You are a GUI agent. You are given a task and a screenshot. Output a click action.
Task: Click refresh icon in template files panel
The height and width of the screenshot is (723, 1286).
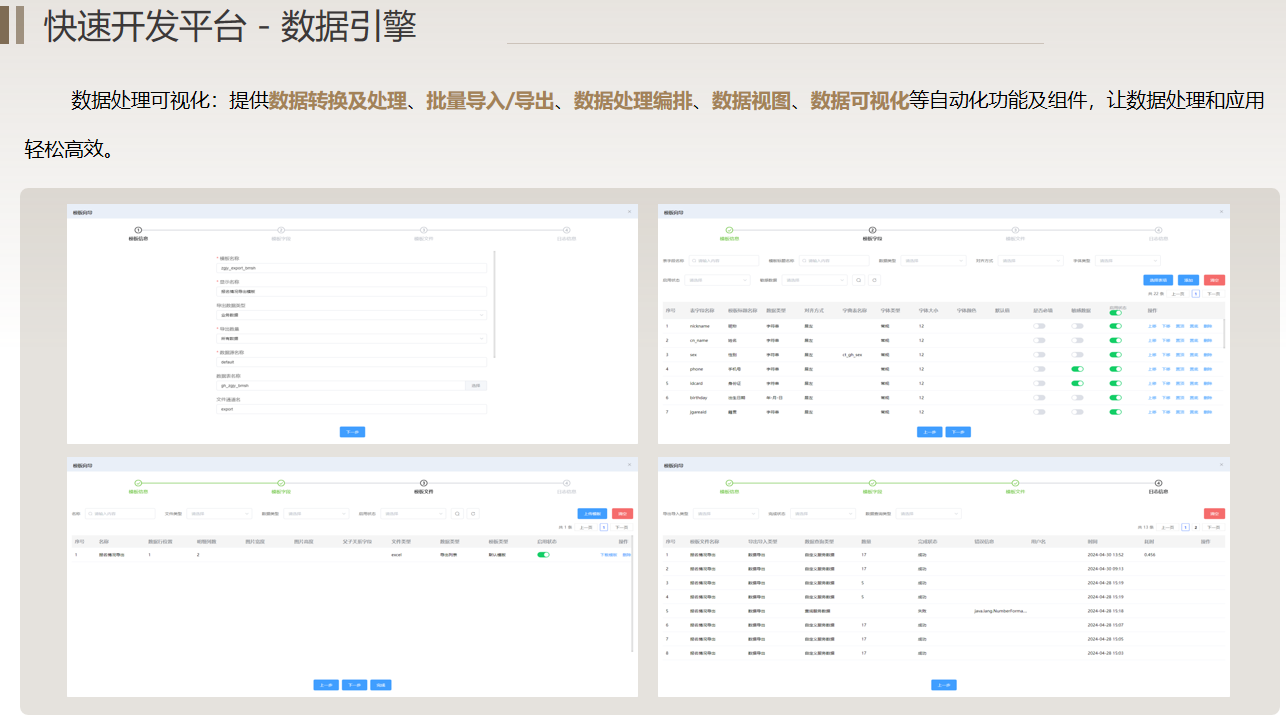pyautogui.click(x=473, y=513)
